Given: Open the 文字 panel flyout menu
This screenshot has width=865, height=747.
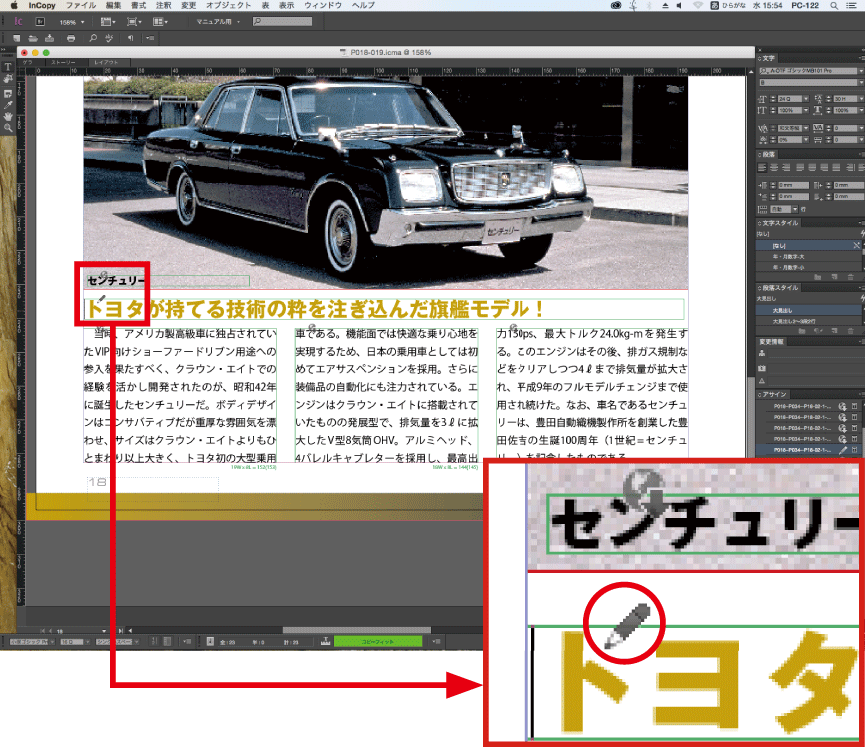Looking at the screenshot, I should (861, 58).
